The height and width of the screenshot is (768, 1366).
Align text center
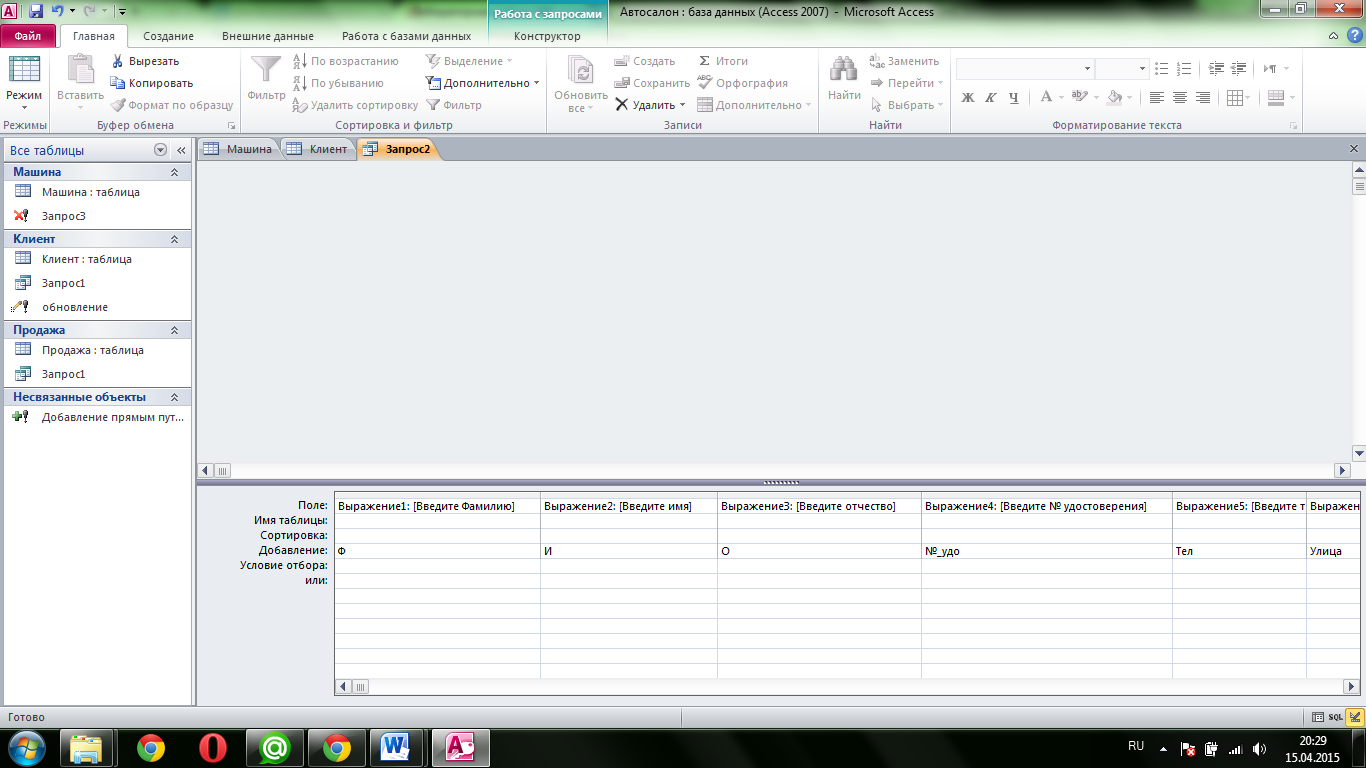(1180, 97)
